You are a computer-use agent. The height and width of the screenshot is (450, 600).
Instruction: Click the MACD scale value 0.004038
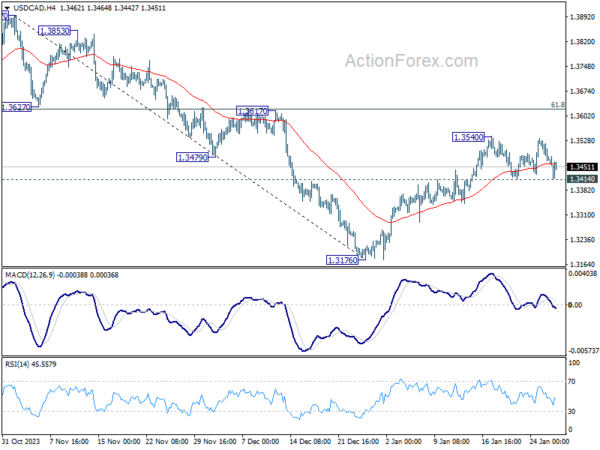click(583, 274)
